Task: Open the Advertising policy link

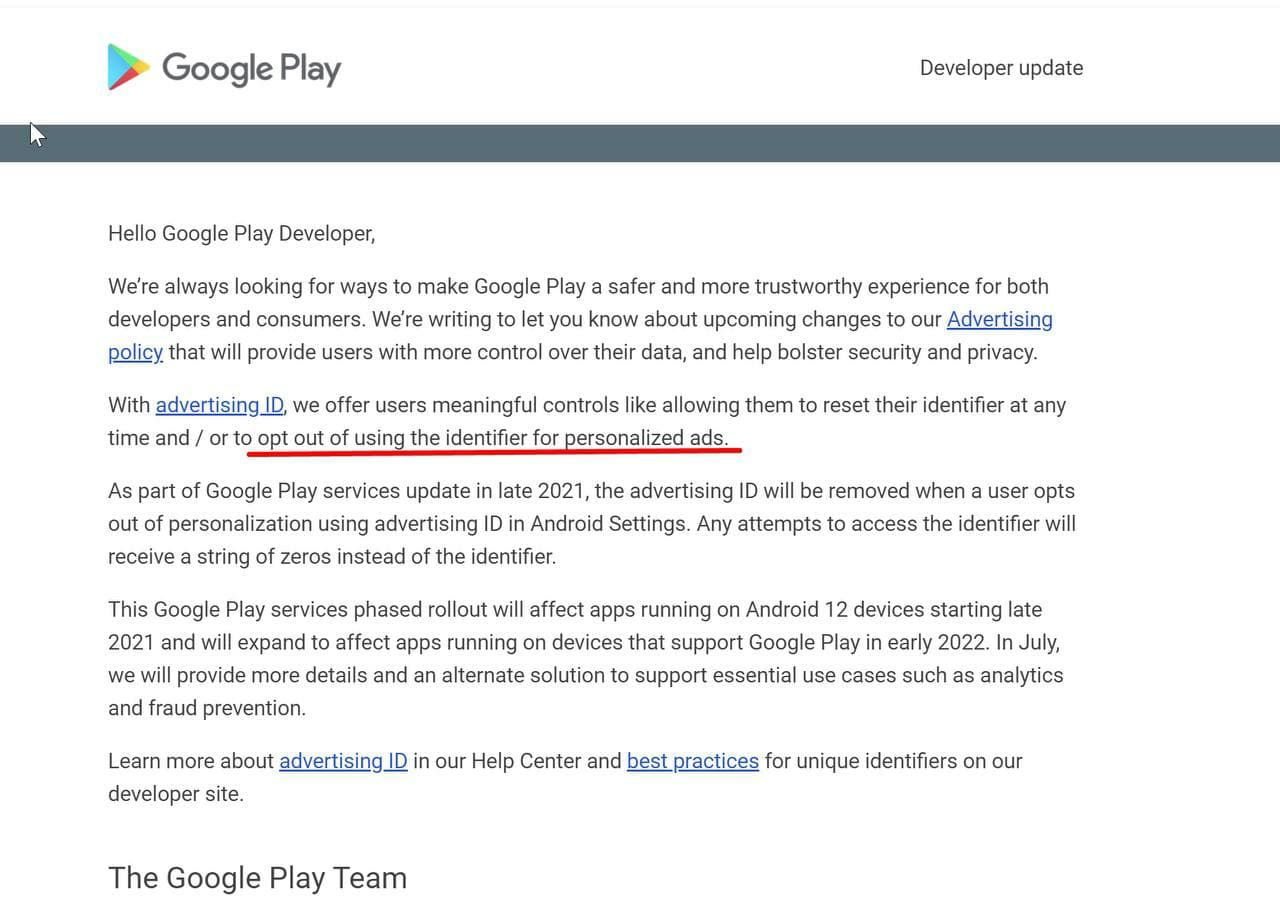Action: click(x=999, y=320)
